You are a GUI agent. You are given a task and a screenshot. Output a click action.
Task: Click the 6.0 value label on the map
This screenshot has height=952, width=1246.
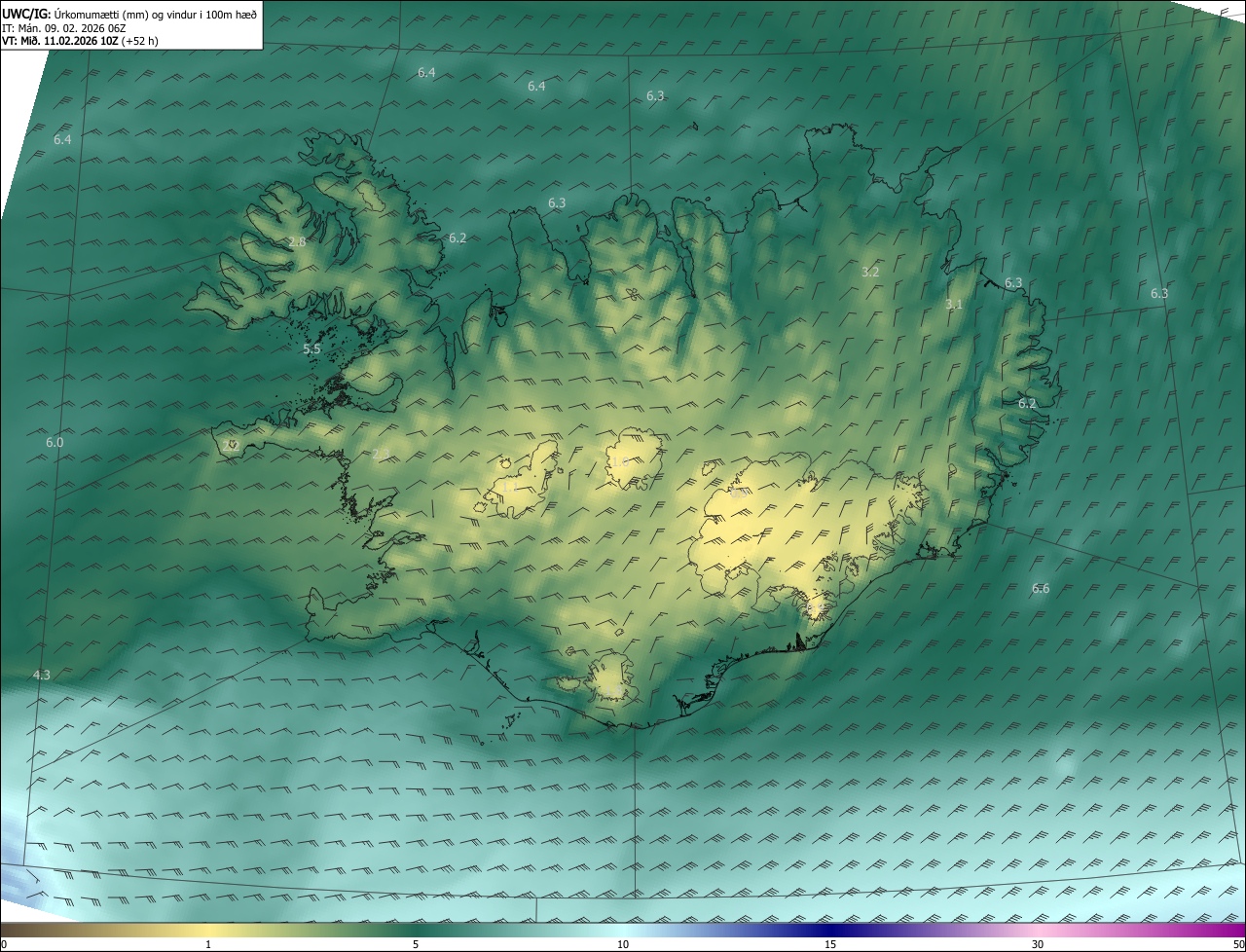point(55,442)
